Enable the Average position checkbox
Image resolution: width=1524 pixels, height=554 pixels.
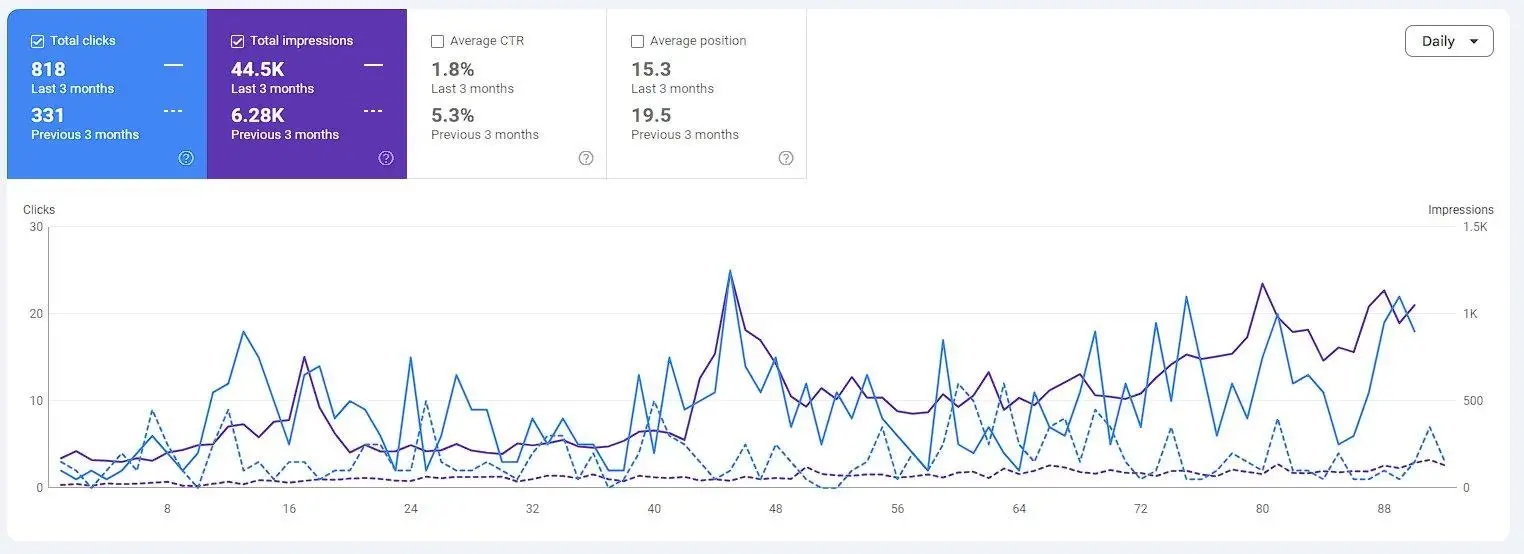point(637,41)
